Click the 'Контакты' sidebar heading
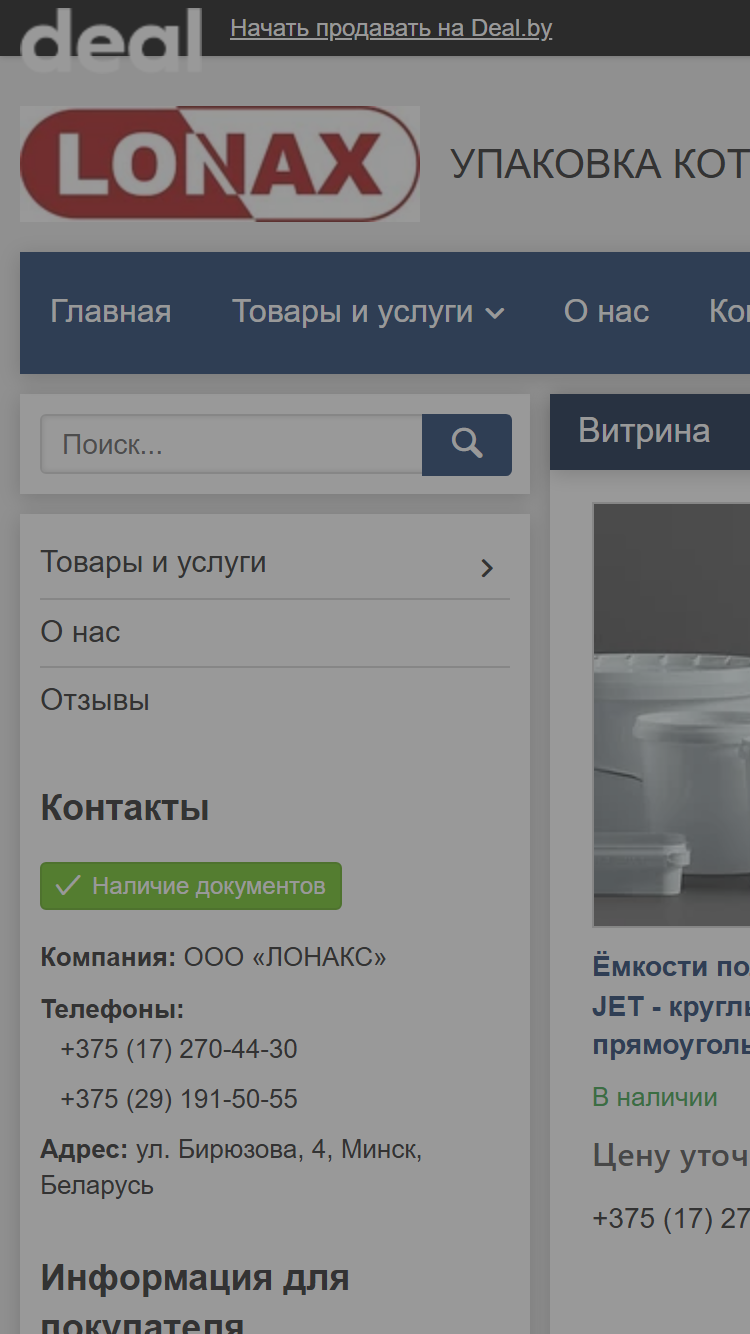 (x=125, y=807)
